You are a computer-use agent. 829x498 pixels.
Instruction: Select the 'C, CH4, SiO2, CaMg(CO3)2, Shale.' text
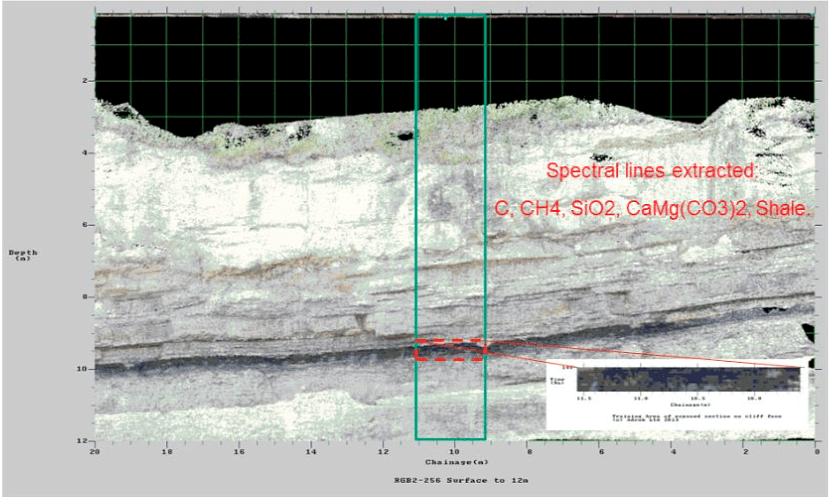652,208
